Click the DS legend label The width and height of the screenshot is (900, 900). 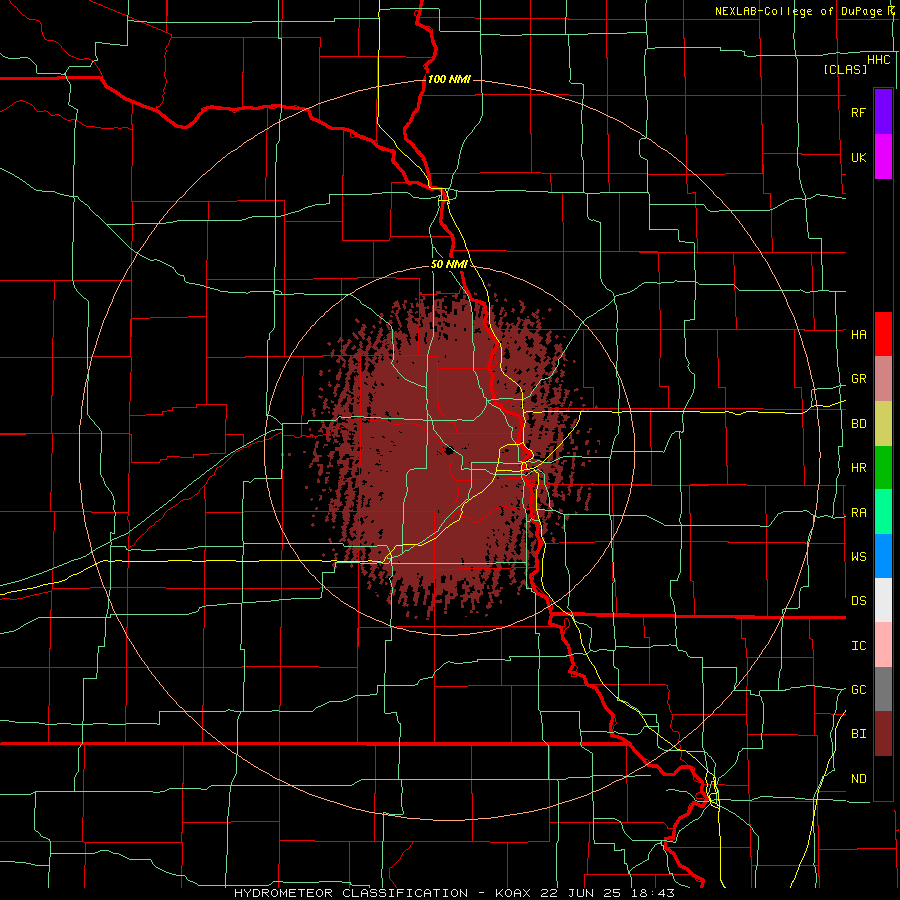pyautogui.click(x=858, y=601)
